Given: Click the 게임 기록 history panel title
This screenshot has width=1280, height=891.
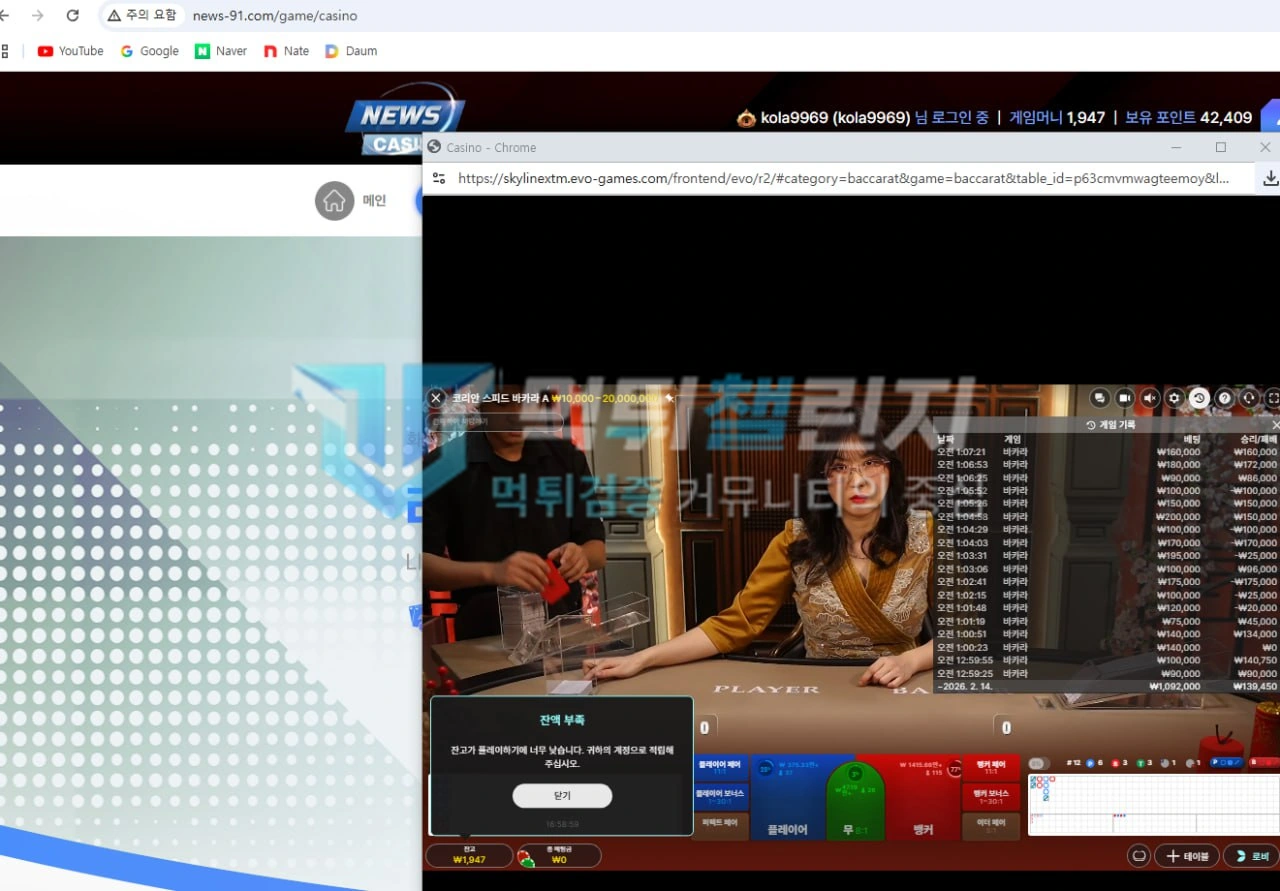Looking at the screenshot, I should [1110, 425].
